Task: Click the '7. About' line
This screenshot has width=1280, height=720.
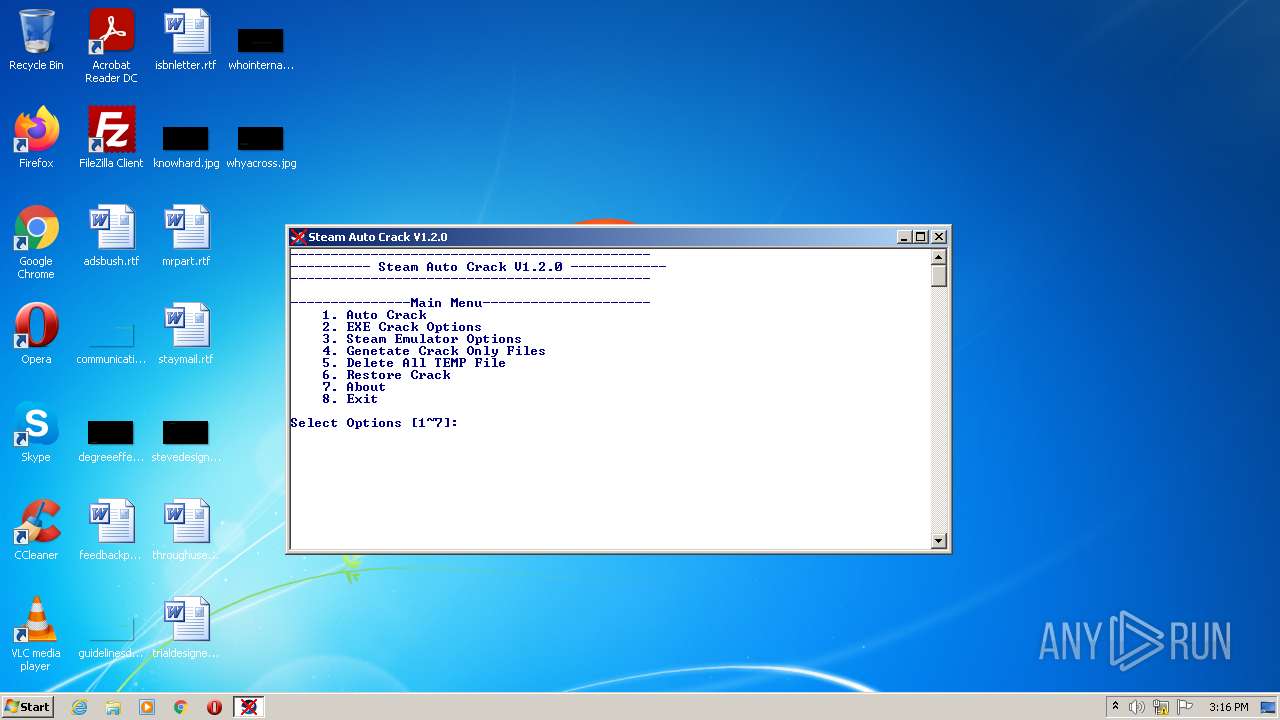Action: 354,387
